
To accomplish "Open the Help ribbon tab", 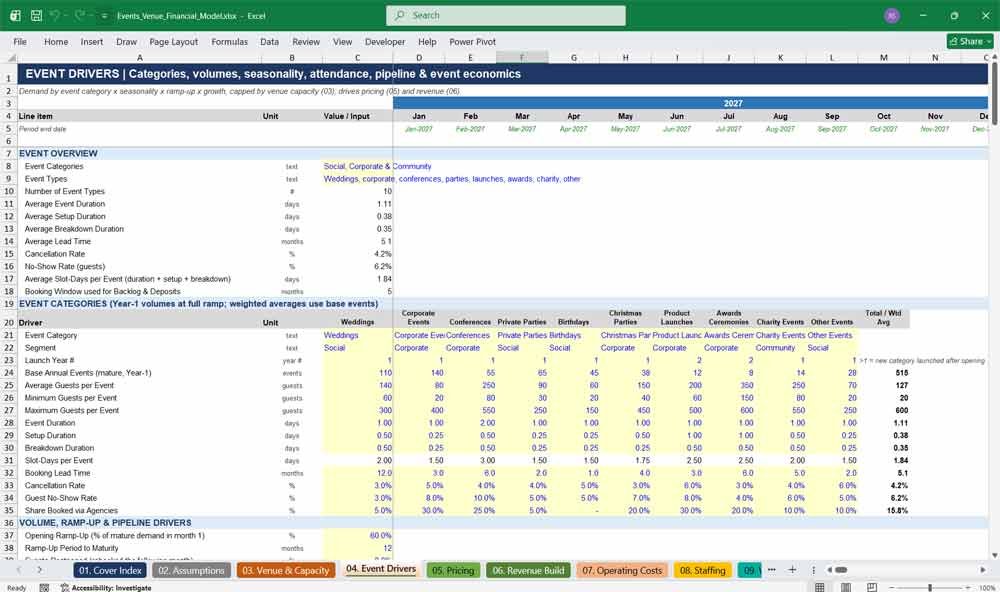I will point(427,41).
